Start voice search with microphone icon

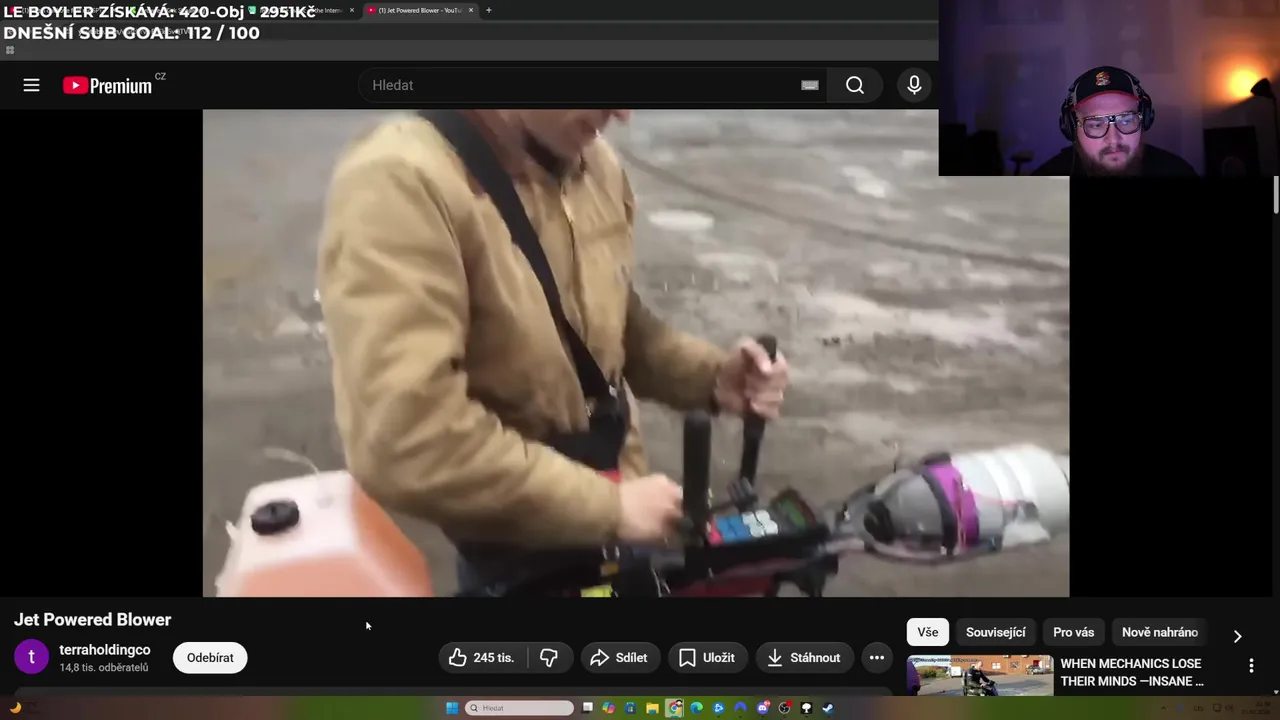914,85
